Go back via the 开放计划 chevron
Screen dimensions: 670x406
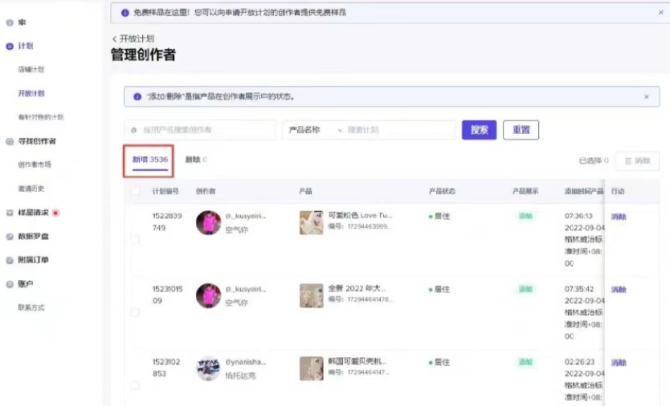(113, 37)
